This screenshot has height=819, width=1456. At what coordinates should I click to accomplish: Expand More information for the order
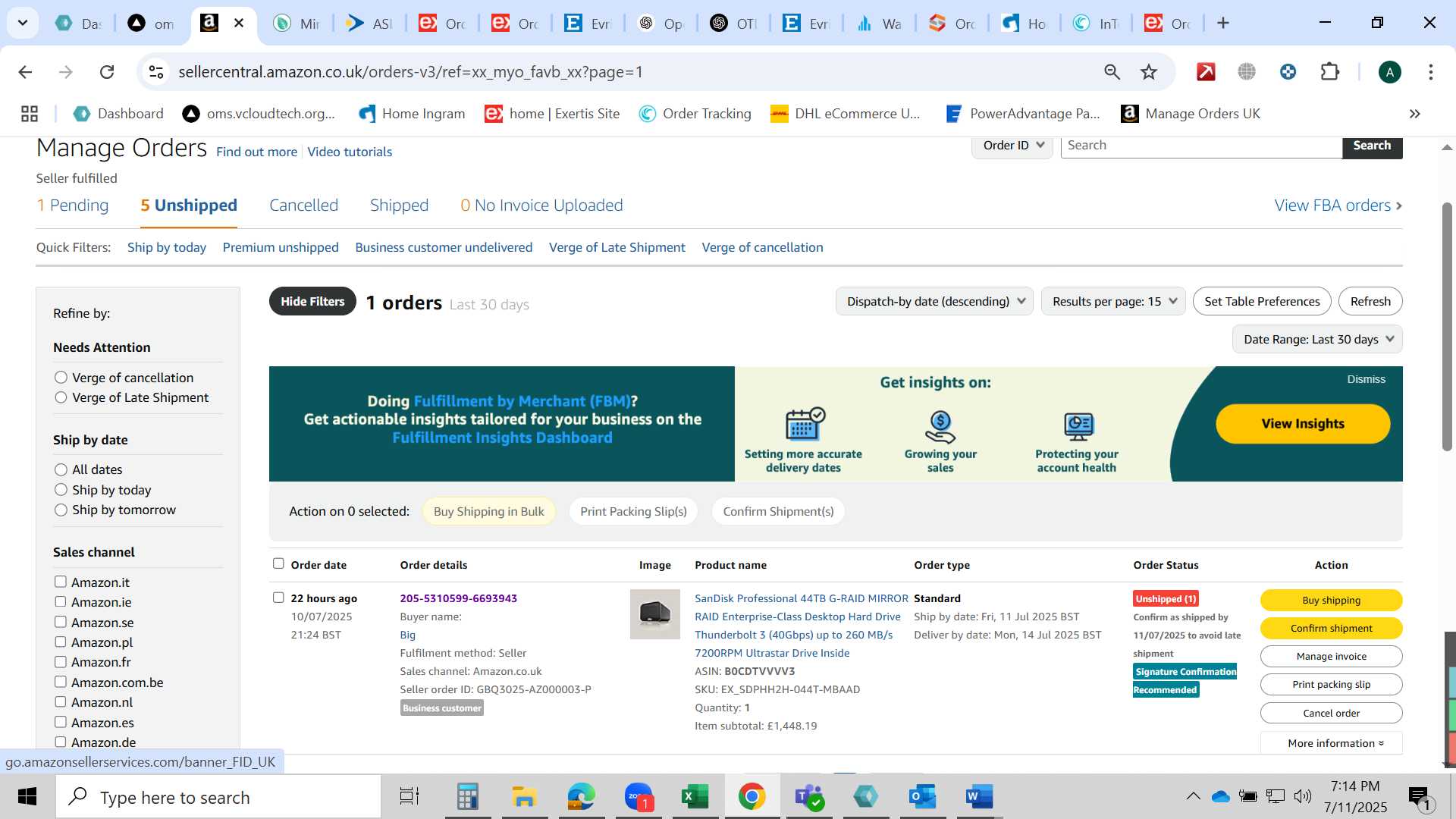tap(1332, 743)
